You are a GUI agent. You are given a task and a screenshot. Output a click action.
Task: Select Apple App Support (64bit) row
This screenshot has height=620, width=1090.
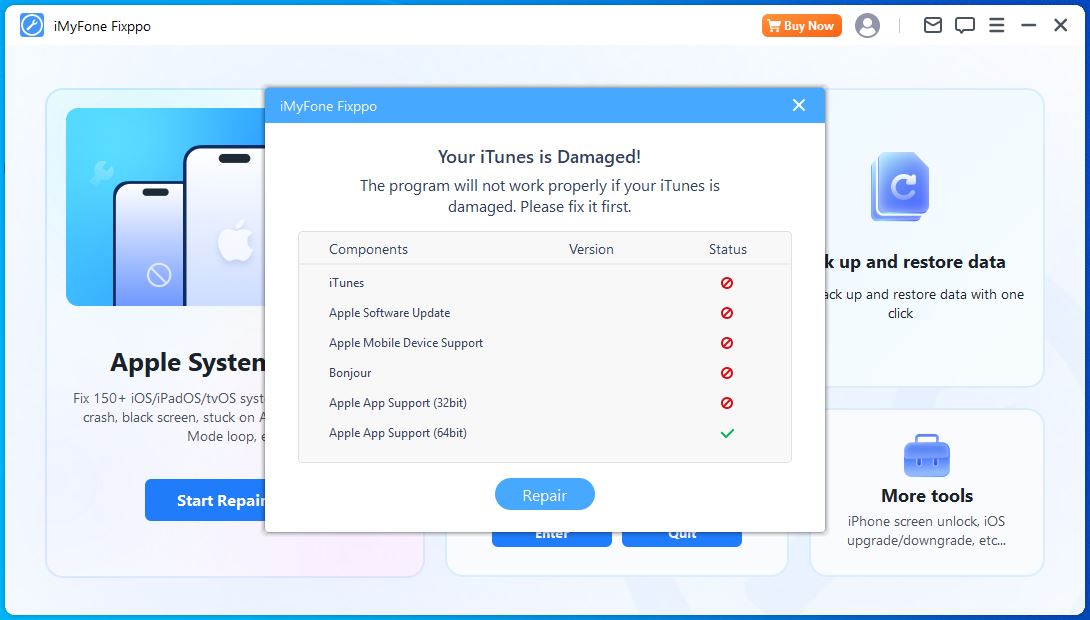[544, 432]
